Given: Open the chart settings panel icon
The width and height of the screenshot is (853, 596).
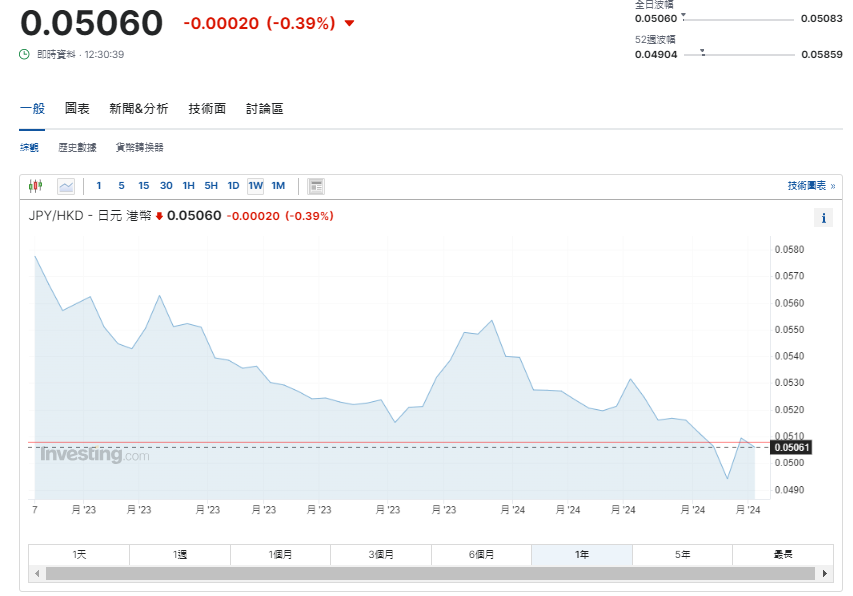Looking at the screenshot, I should click(x=316, y=185).
